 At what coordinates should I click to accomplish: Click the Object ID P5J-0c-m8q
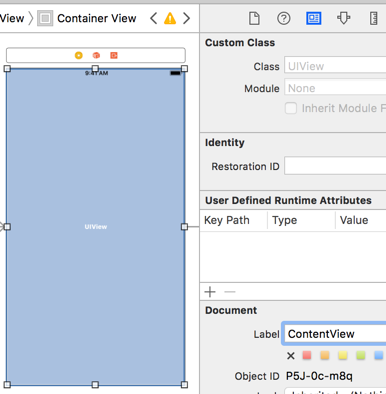tap(319, 376)
